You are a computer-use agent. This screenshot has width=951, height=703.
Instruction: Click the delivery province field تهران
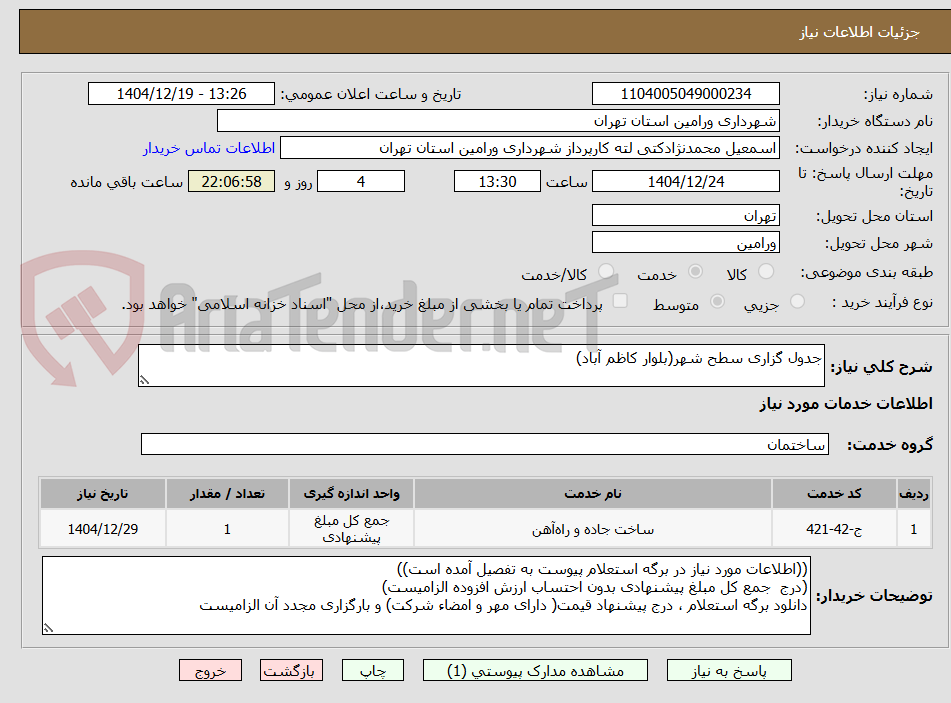[685, 216]
